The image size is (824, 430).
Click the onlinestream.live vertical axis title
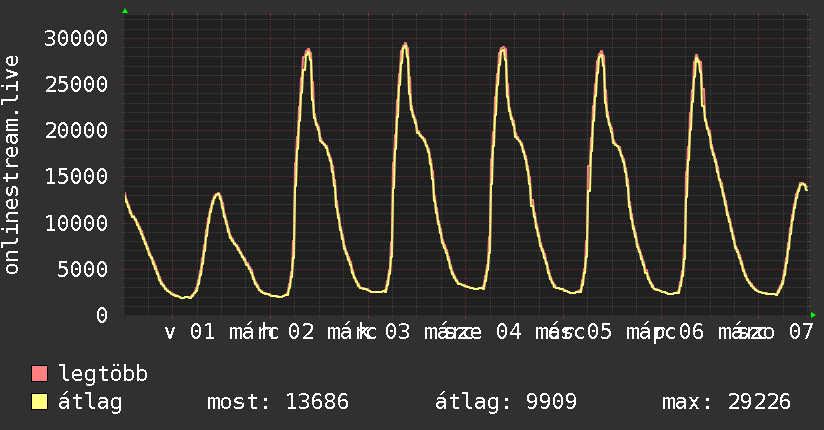(x=11, y=165)
